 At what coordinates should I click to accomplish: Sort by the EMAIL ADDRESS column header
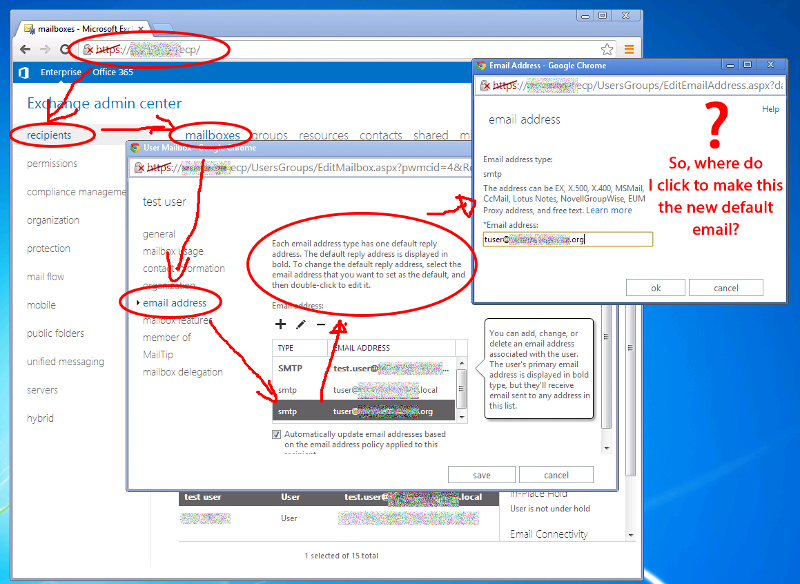tap(391, 348)
